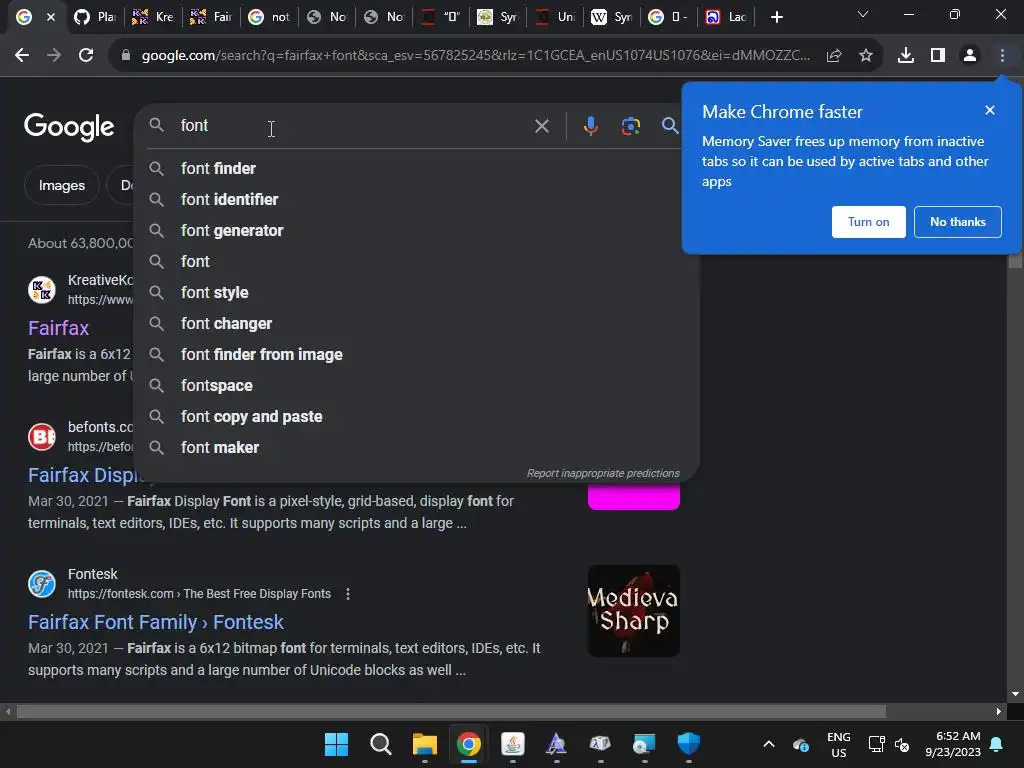Reload the current page

pyautogui.click(x=86, y=56)
